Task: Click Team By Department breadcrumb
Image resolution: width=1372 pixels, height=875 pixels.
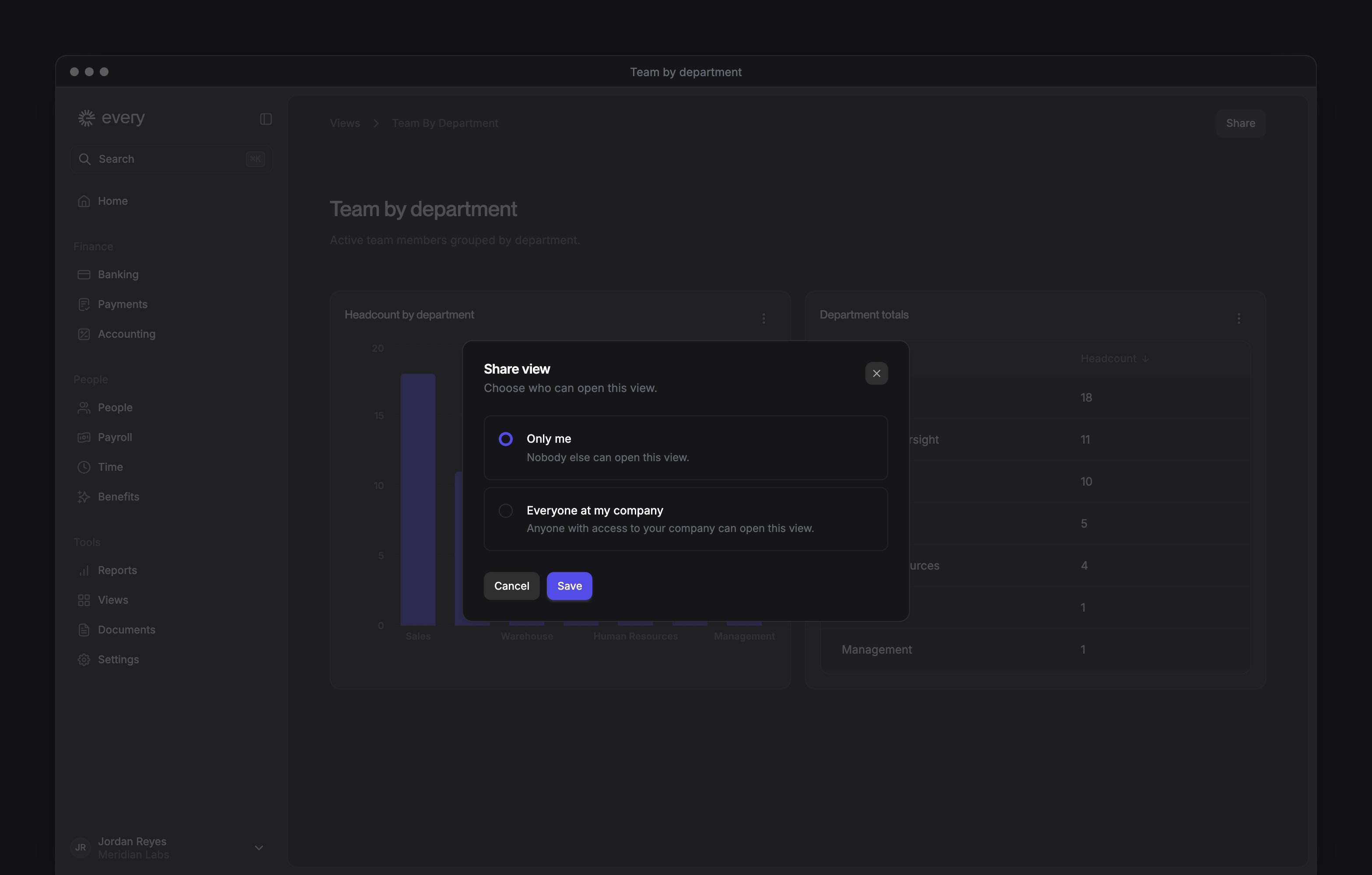Action: 444,123
